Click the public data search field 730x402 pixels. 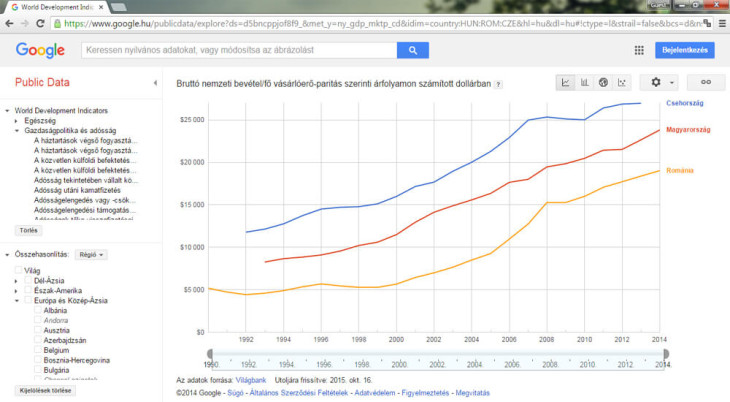click(x=239, y=50)
